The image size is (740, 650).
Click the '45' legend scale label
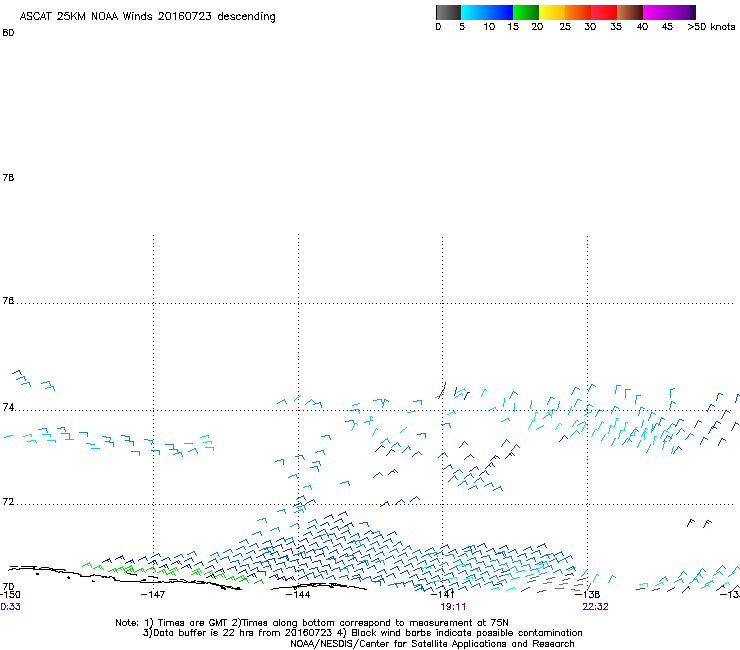click(667, 27)
